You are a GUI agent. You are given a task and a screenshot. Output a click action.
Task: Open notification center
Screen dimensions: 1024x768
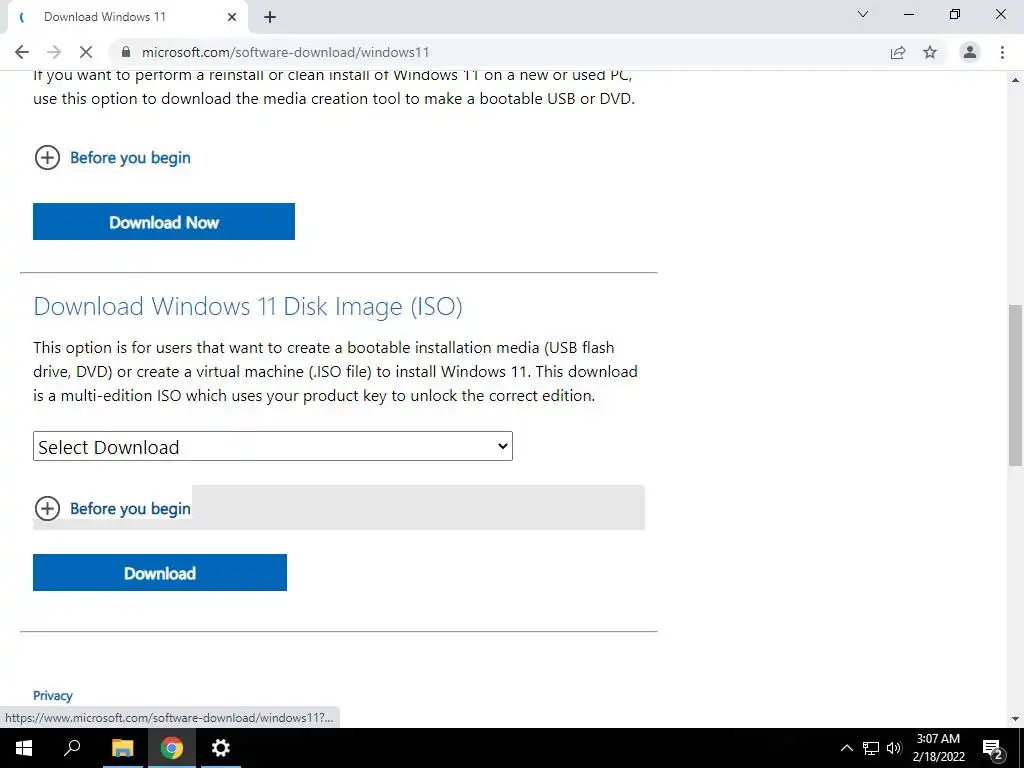pyautogui.click(x=993, y=748)
